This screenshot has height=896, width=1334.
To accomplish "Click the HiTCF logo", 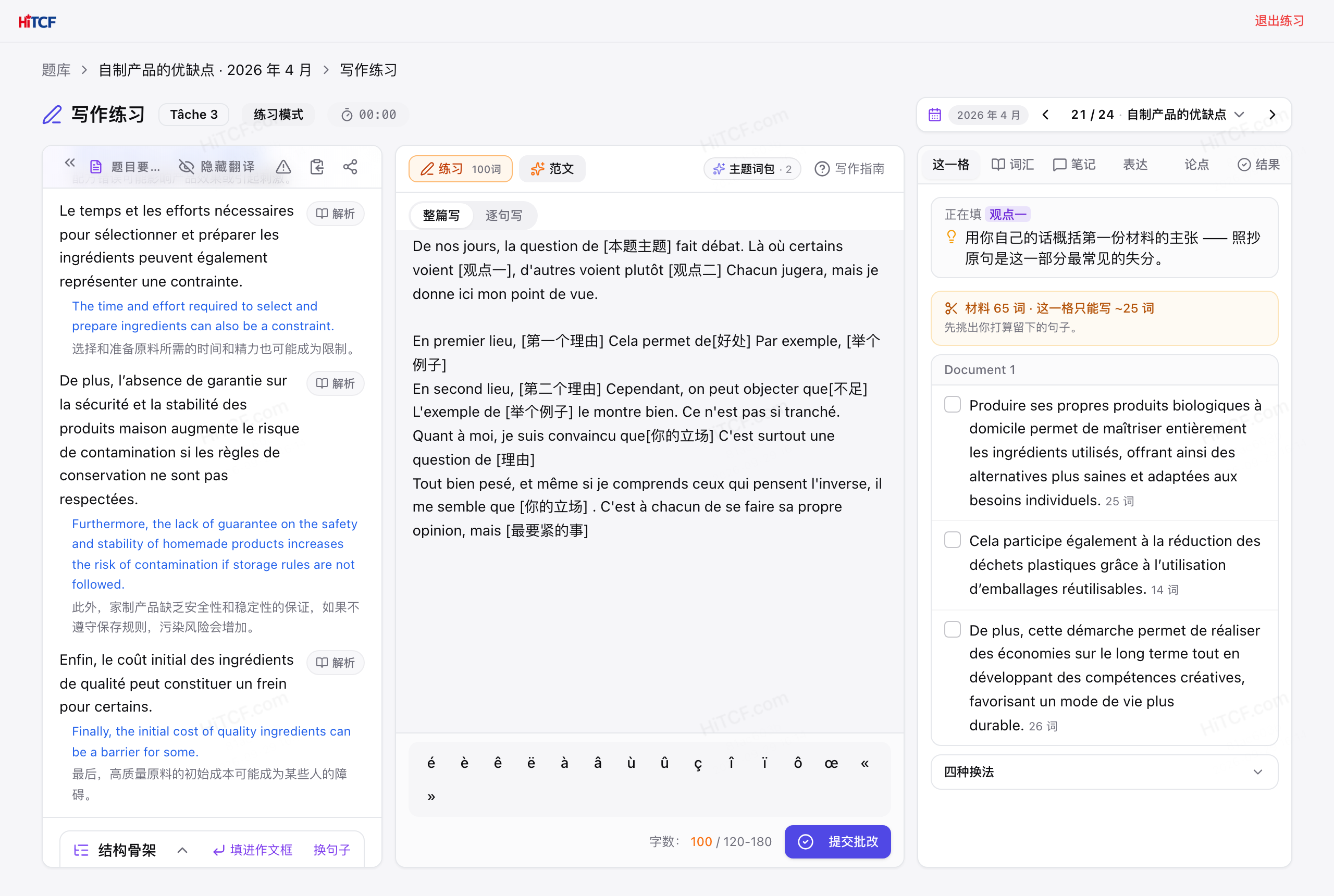I will click(37, 22).
